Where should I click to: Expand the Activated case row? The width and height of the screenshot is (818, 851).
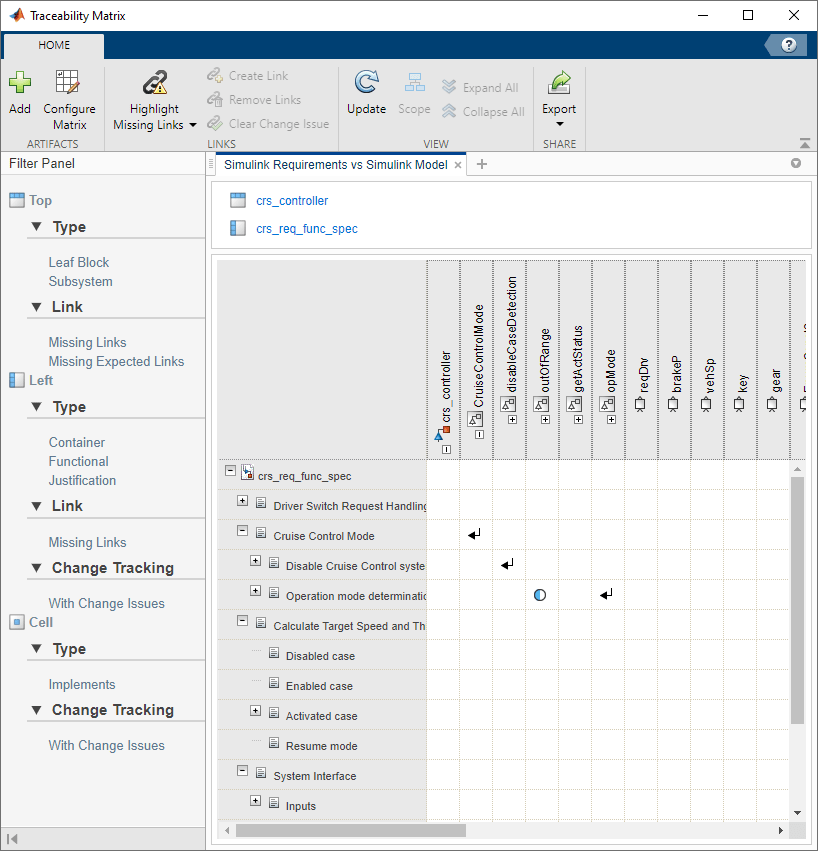pyautogui.click(x=255, y=710)
